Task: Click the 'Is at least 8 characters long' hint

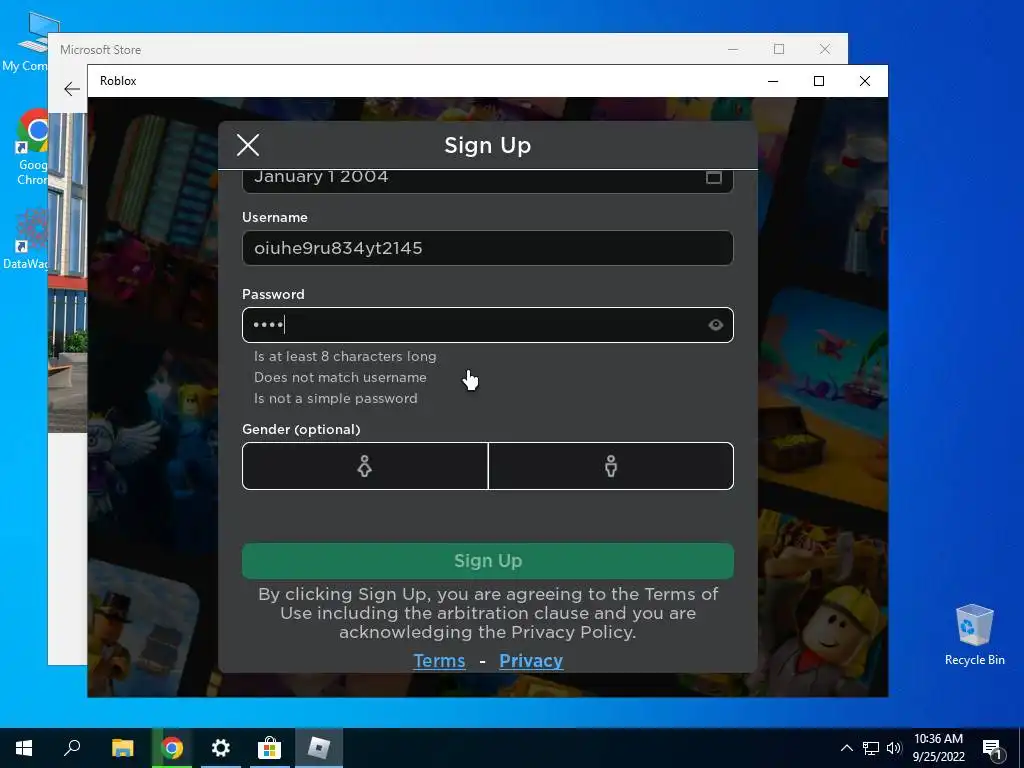Action: pos(345,357)
